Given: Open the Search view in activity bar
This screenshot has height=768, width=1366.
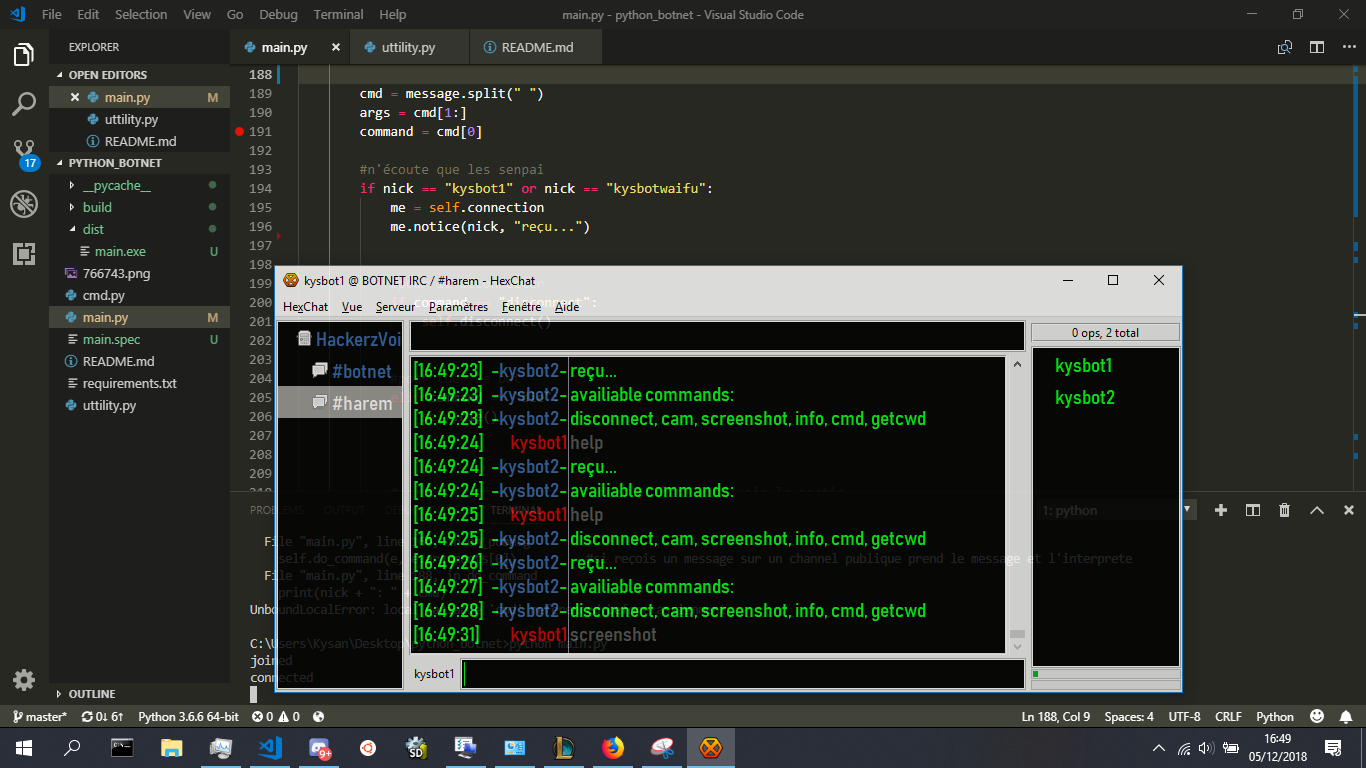Looking at the screenshot, I should (x=24, y=104).
